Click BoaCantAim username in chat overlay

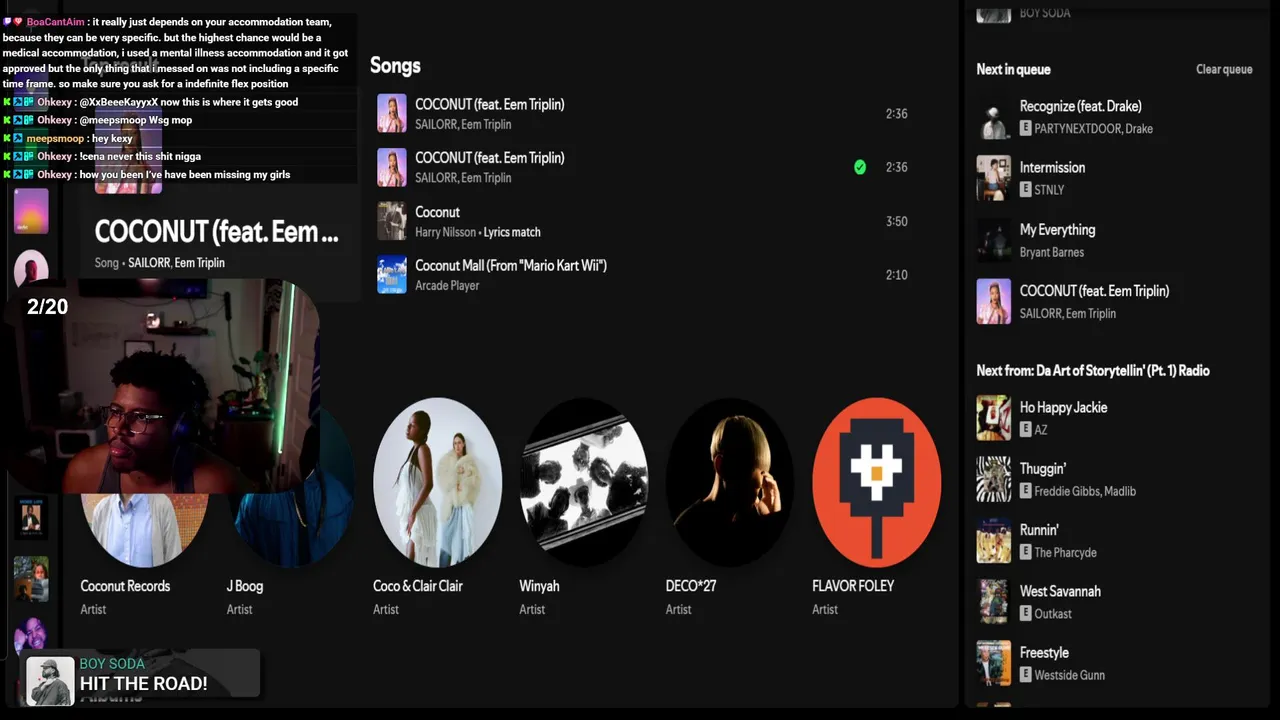pyautogui.click(x=55, y=22)
